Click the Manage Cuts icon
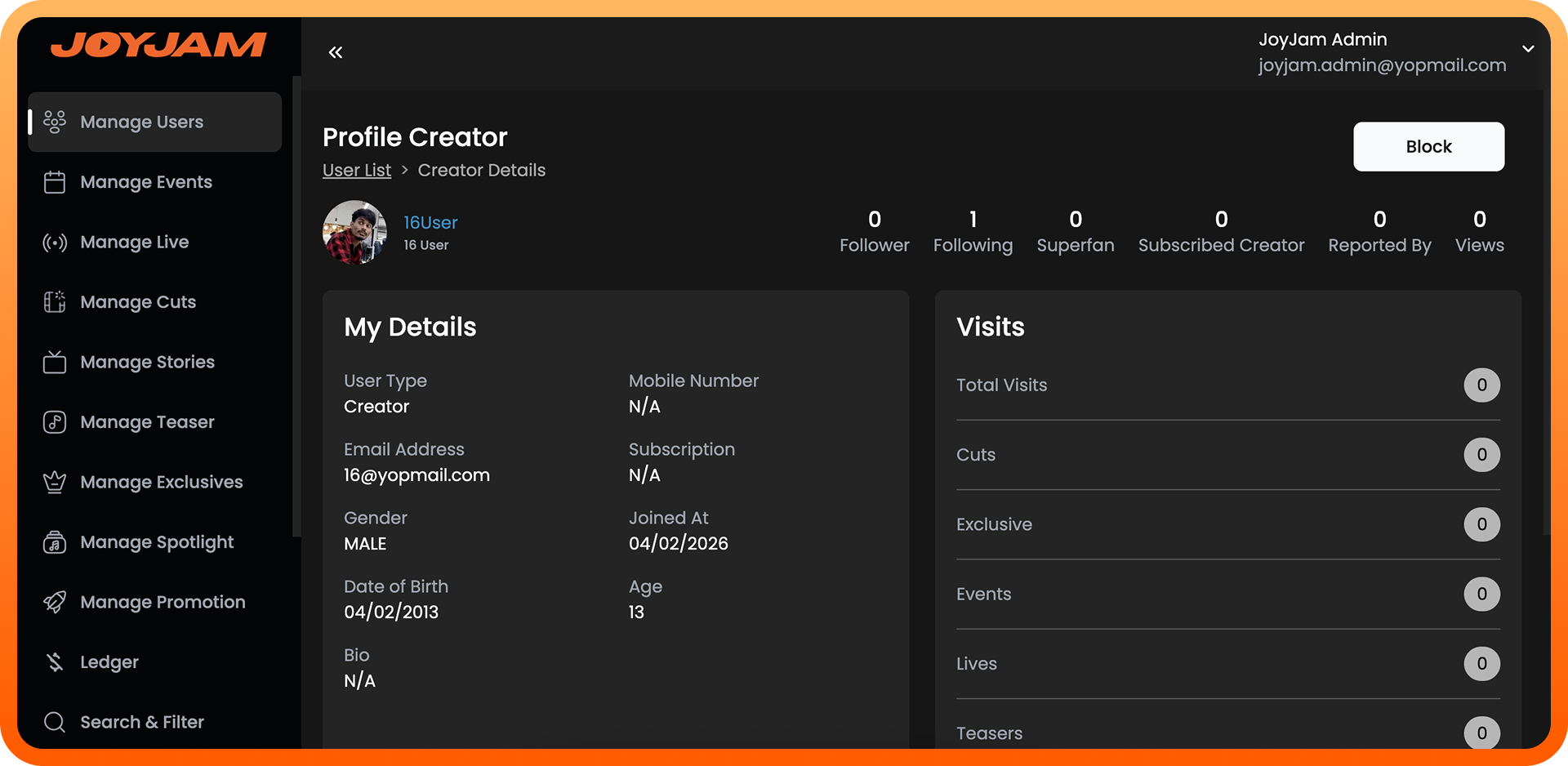This screenshot has width=1568, height=766. click(x=55, y=302)
